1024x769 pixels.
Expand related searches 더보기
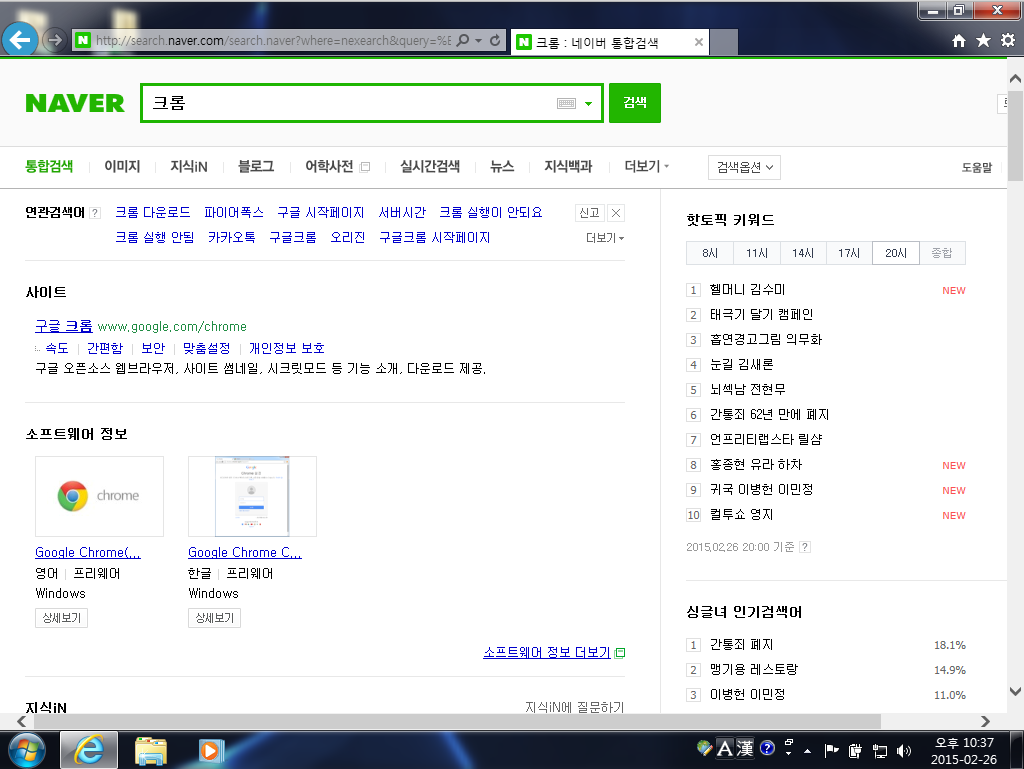605,238
